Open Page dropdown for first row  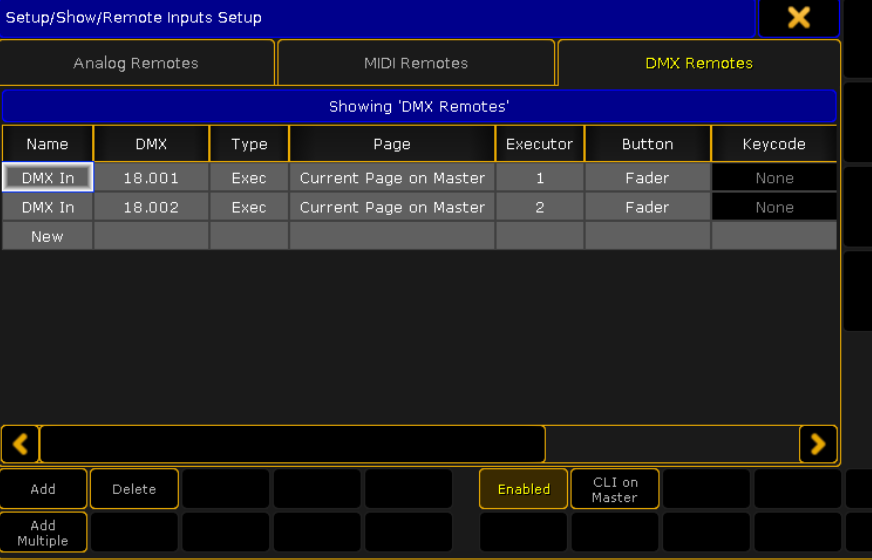392,177
